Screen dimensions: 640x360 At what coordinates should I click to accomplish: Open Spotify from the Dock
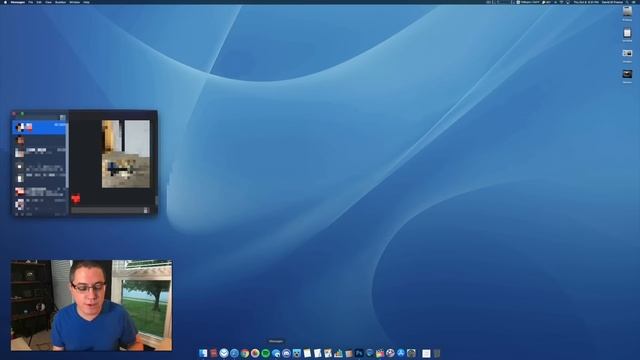(265, 353)
